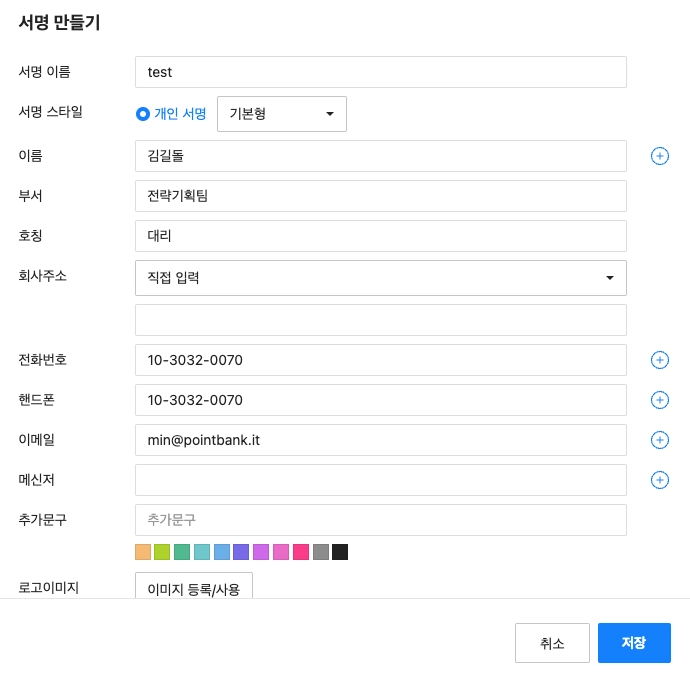The height and width of the screenshot is (675, 690).
Task: Add an extra 이메일 using the plus icon
Action: 660,440
